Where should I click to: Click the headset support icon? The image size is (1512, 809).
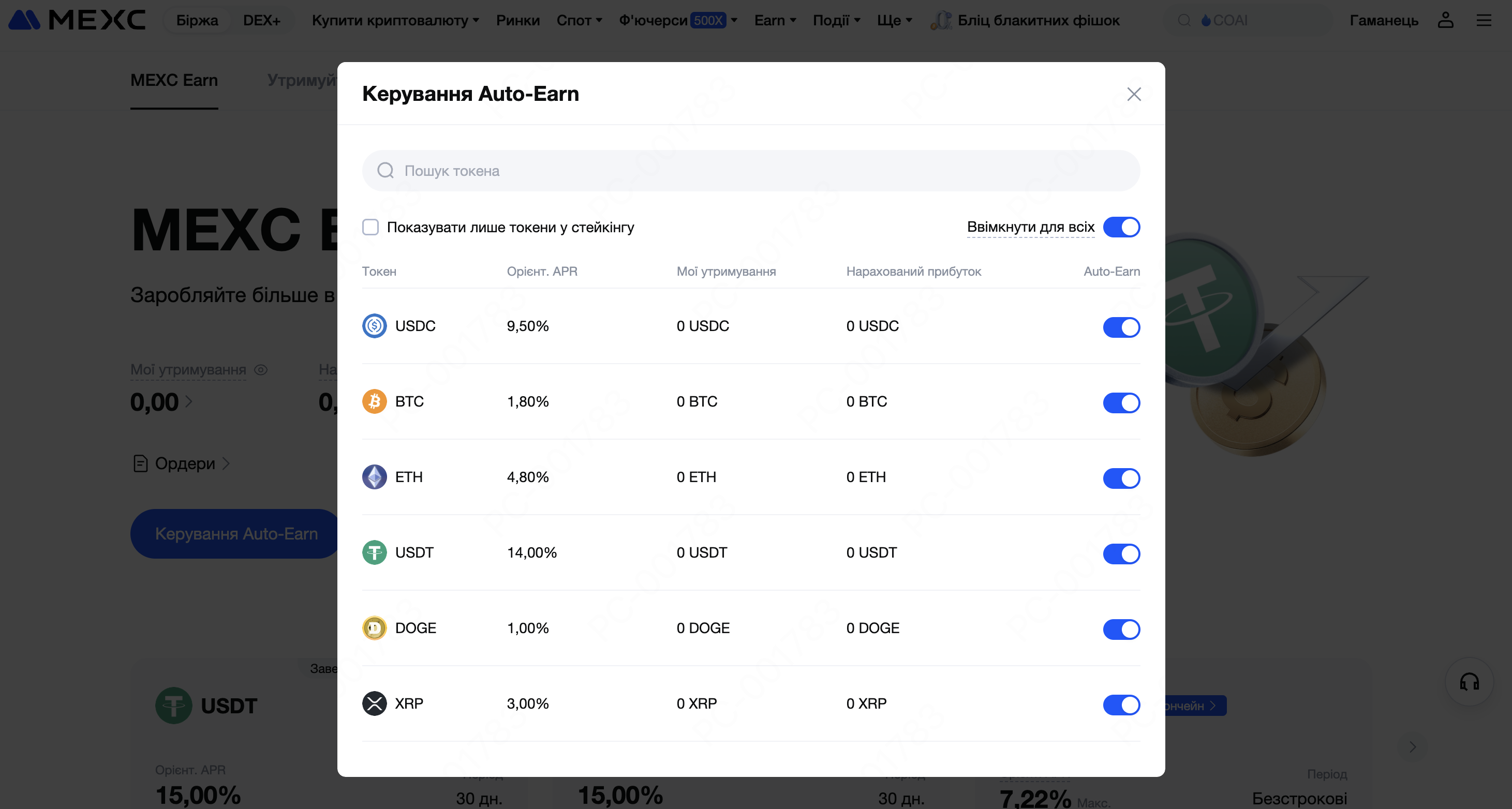[1469, 682]
